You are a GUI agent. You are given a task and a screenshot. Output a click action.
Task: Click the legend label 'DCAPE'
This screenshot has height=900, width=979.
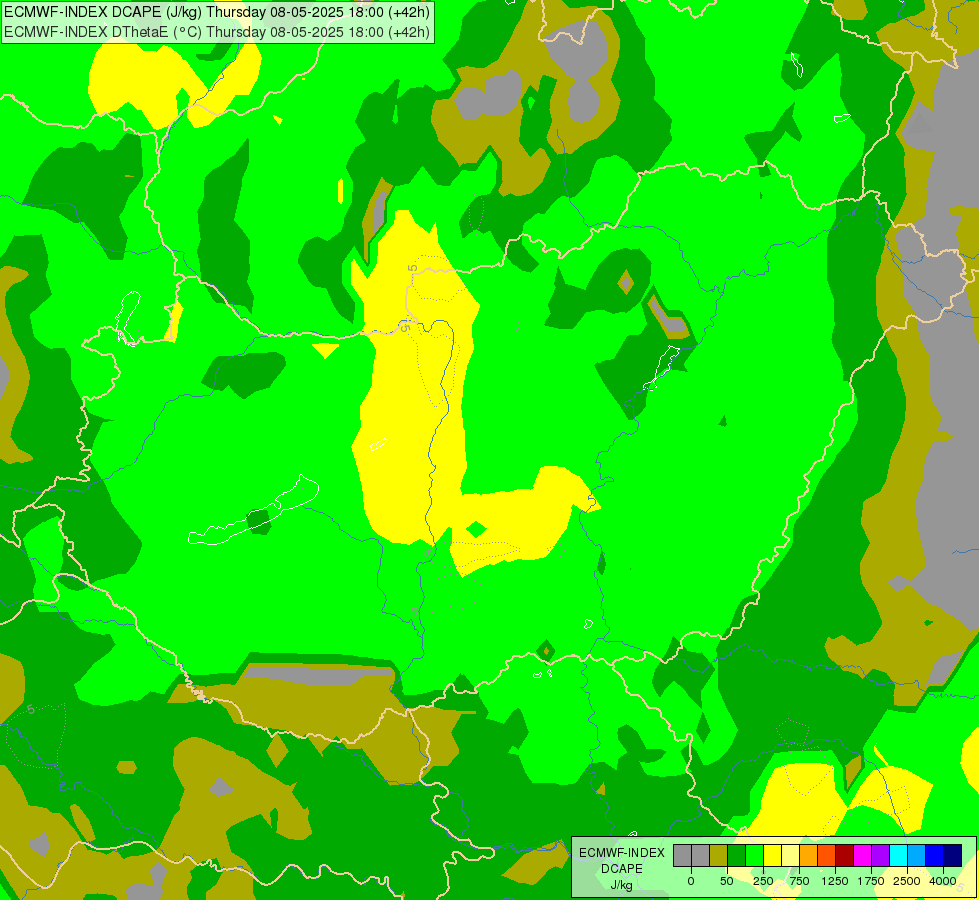[x=622, y=869]
